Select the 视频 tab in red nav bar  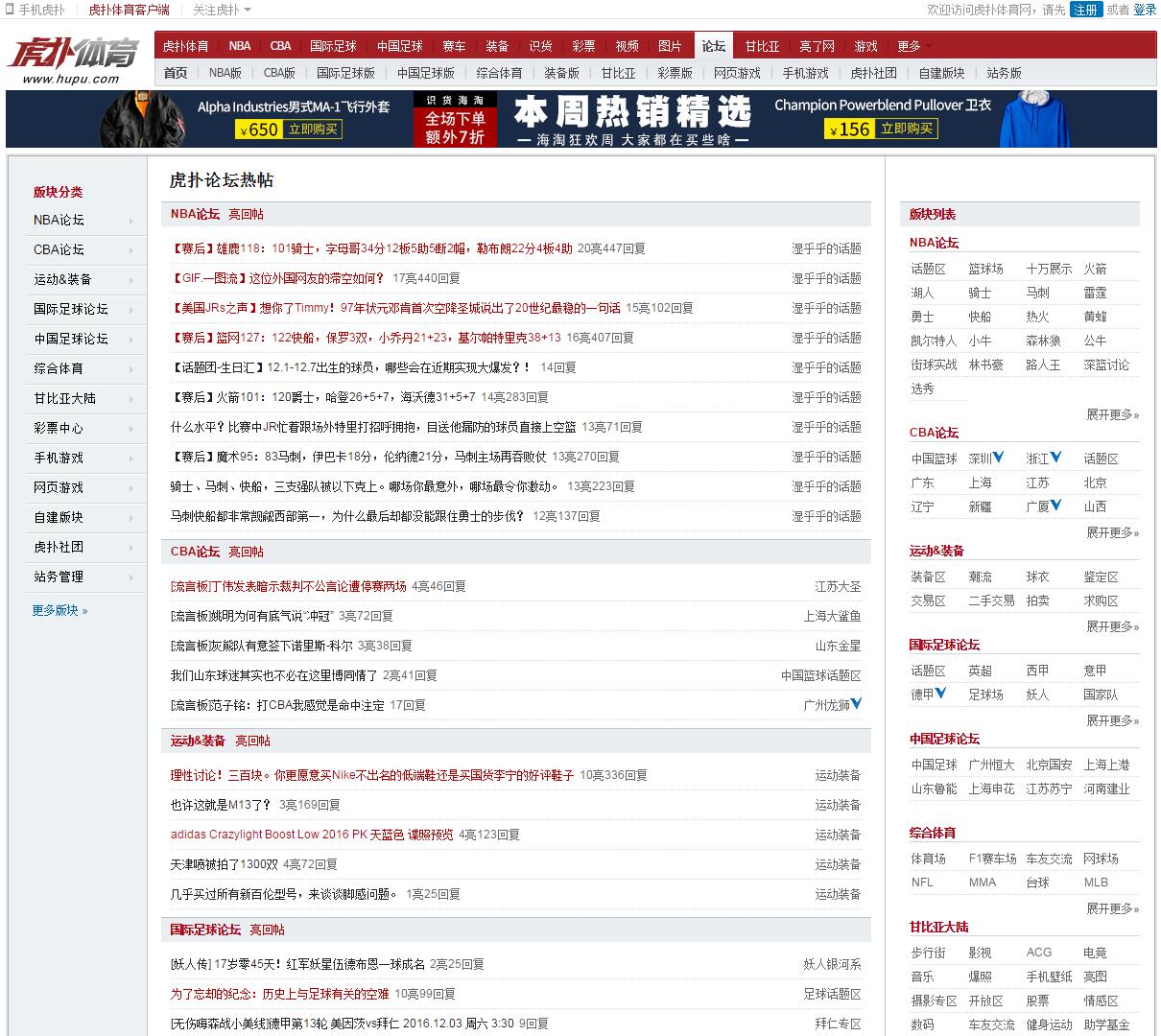pyautogui.click(x=627, y=46)
